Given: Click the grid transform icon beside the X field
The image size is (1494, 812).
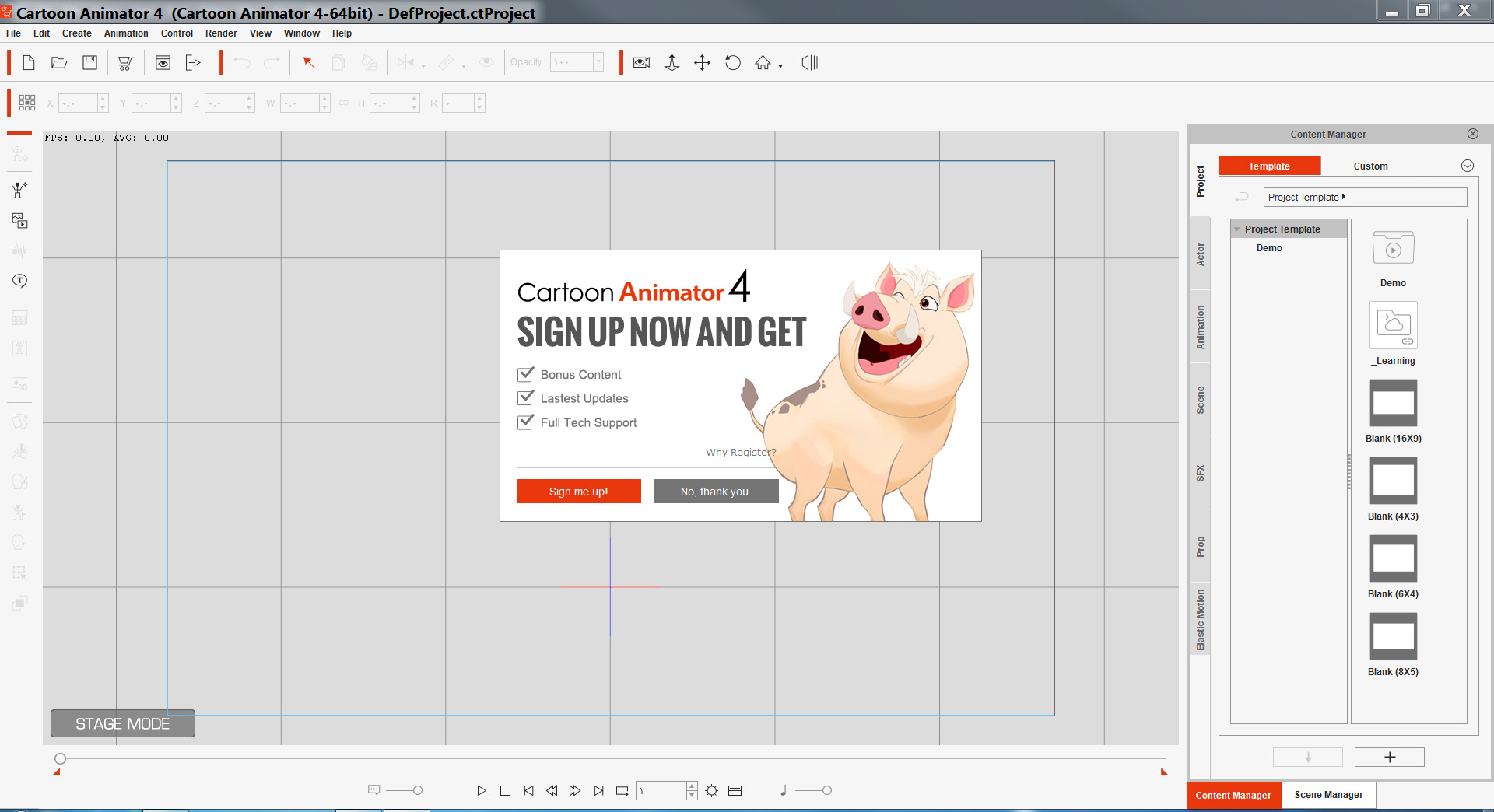Looking at the screenshot, I should pos(27,103).
